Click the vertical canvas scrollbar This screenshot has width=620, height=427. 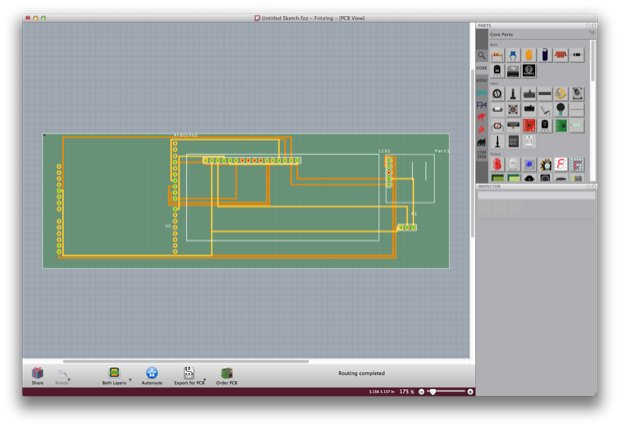(x=473, y=153)
